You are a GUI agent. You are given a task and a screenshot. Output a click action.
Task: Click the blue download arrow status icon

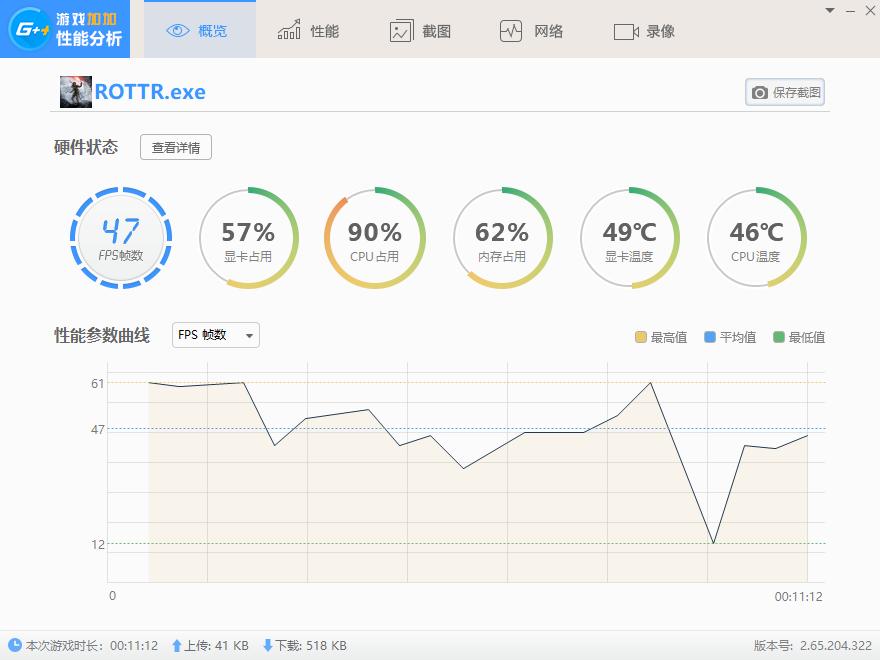pyautogui.click(x=269, y=645)
